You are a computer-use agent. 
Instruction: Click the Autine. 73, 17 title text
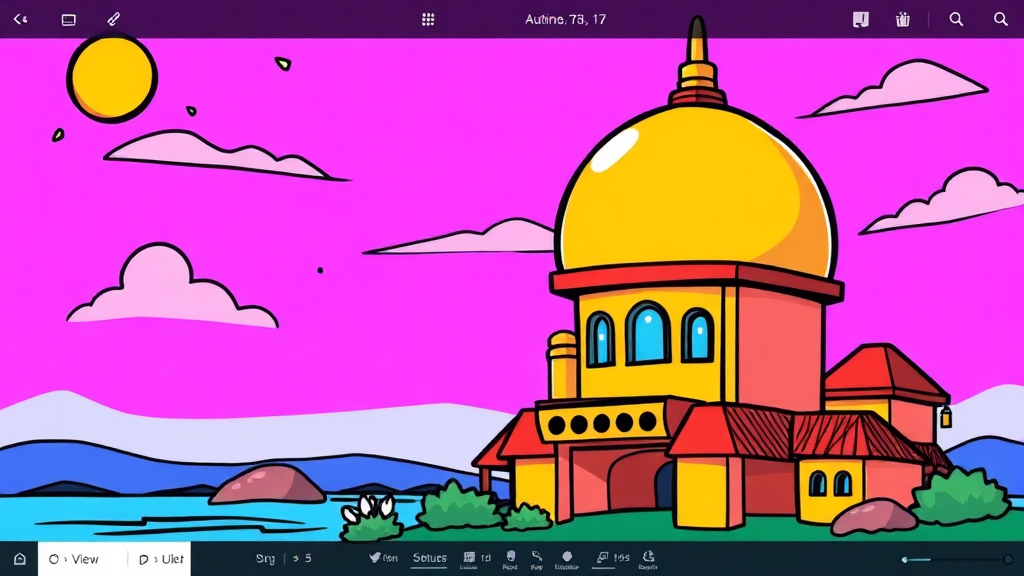565,19
